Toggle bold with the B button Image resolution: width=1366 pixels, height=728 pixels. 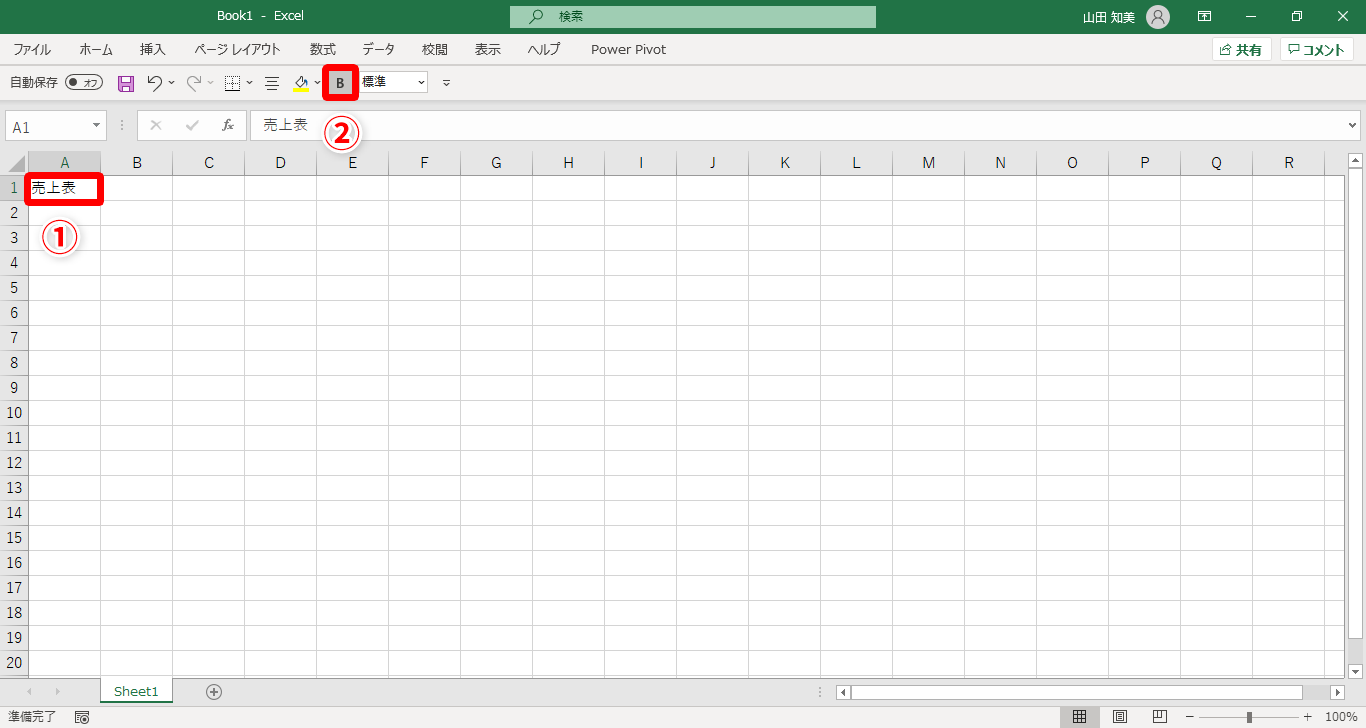point(340,83)
